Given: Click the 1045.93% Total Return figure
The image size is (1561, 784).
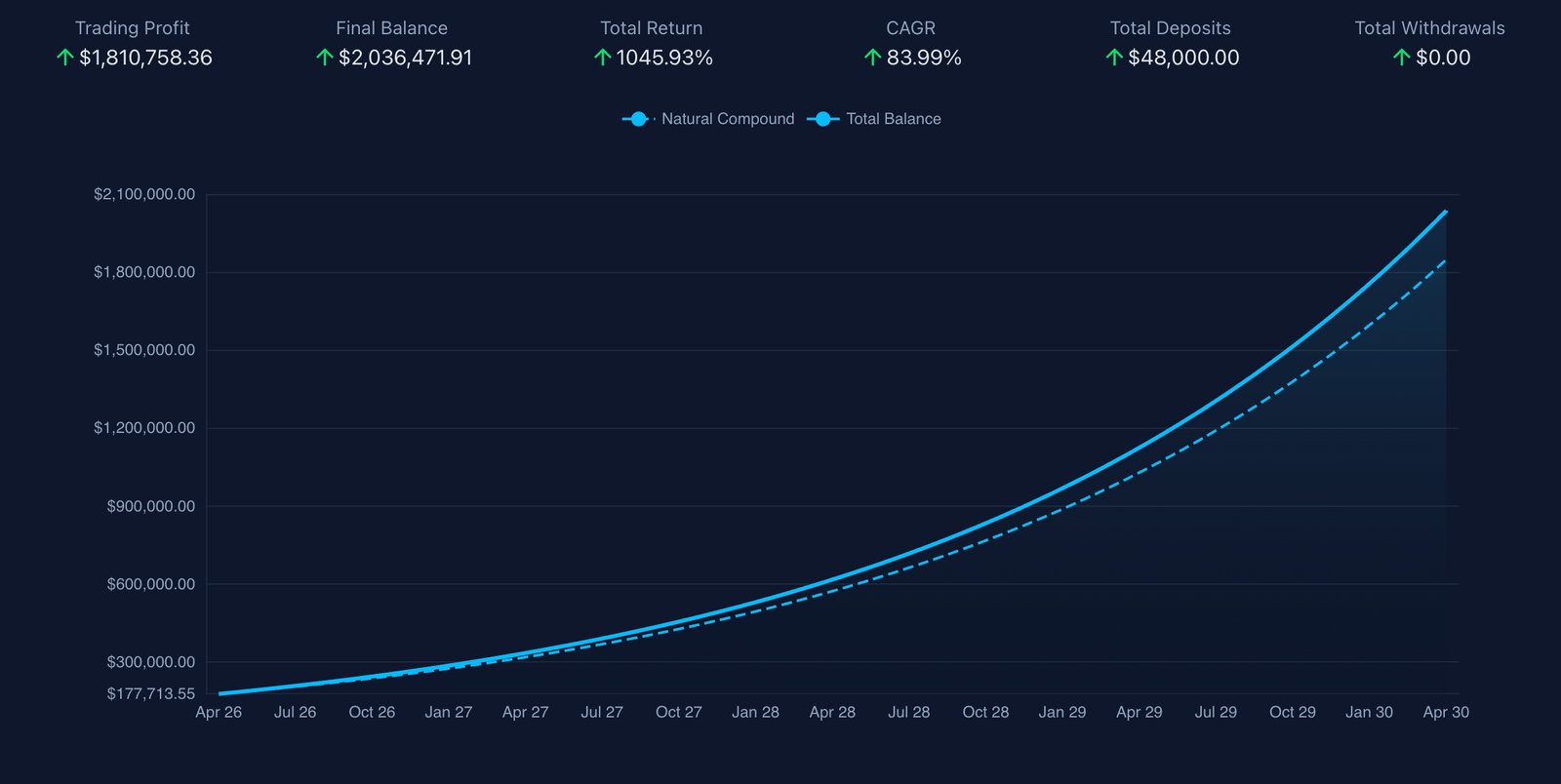Looking at the screenshot, I should (664, 58).
